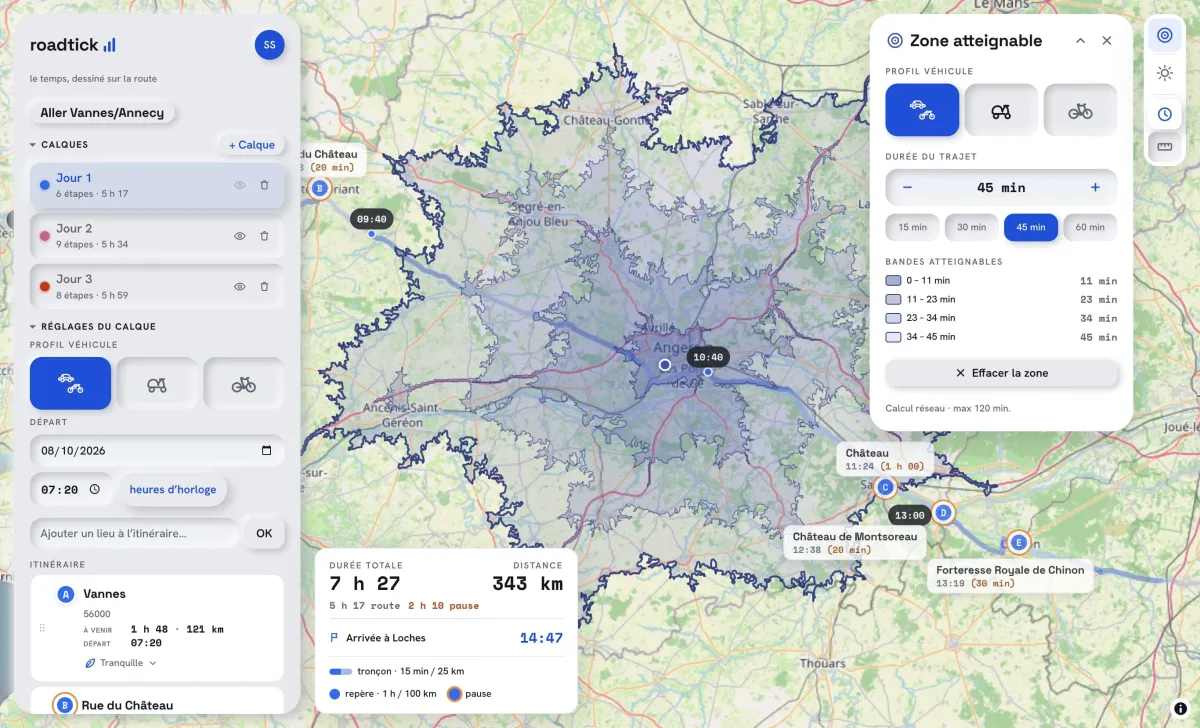Set trip duration preset to 30 min

(x=971, y=227)
